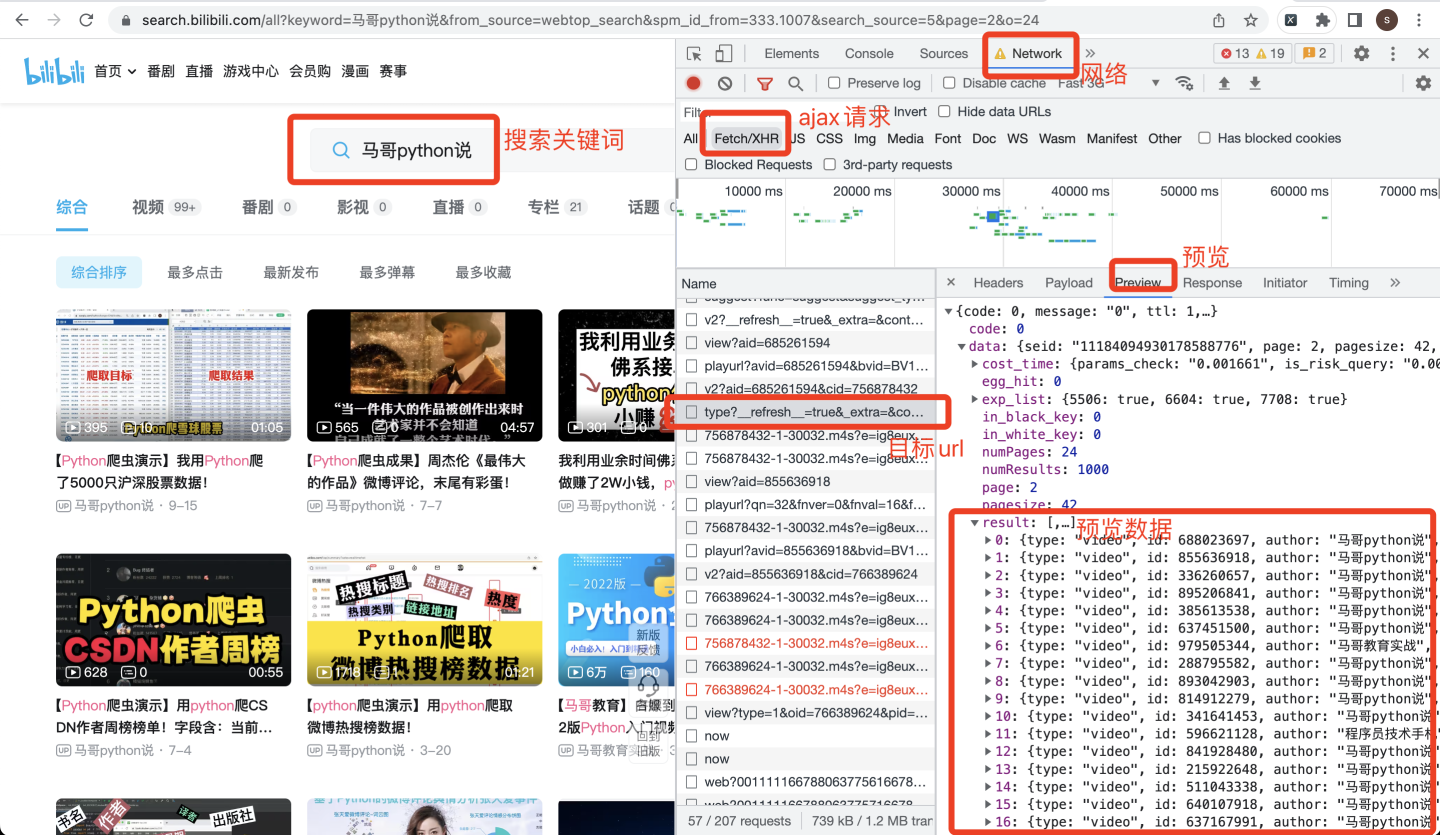
Task: Sort results by 最新发布
Action: 291,272
